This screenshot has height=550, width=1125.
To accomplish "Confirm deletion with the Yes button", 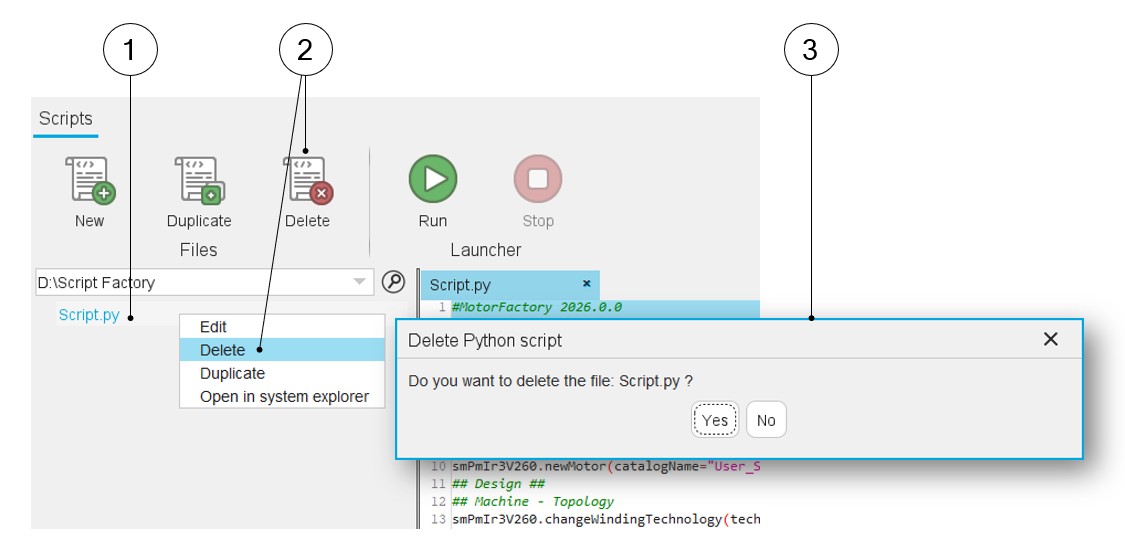I will [715, 420].
